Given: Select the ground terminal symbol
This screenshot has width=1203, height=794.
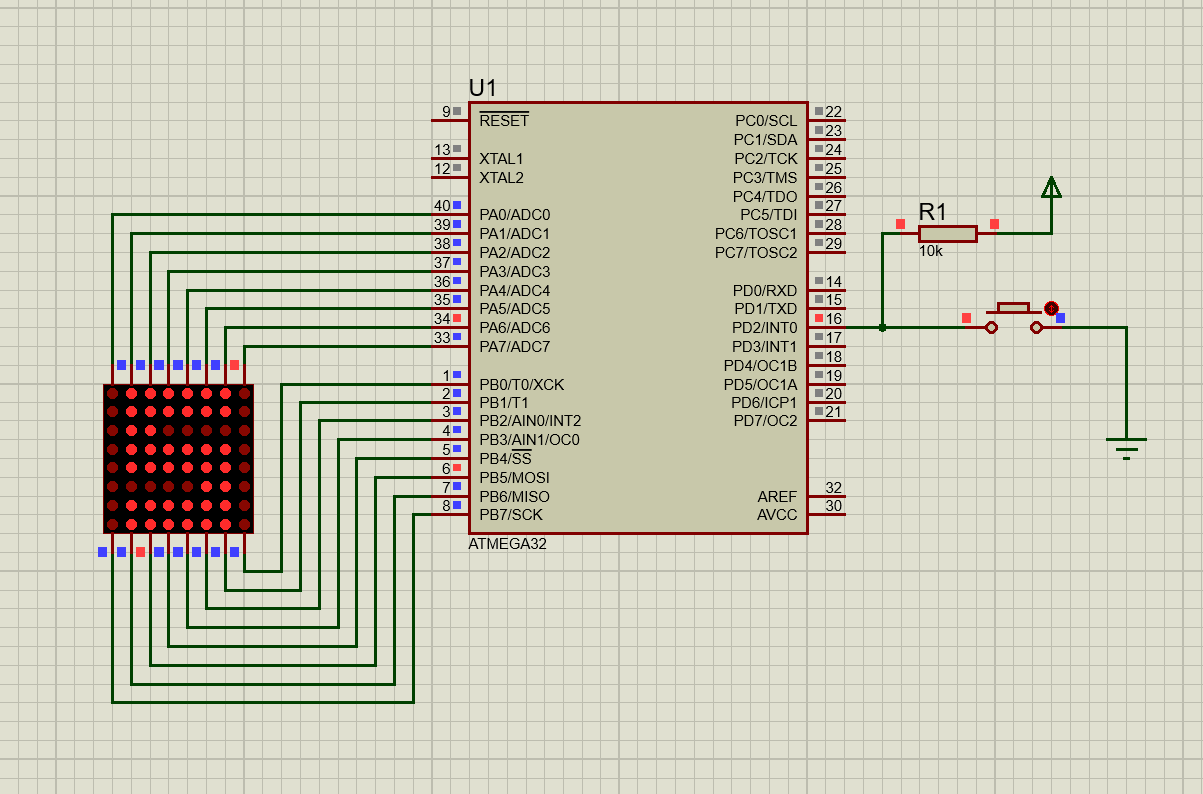Looking at the screenshot, I should [1126, 448].
